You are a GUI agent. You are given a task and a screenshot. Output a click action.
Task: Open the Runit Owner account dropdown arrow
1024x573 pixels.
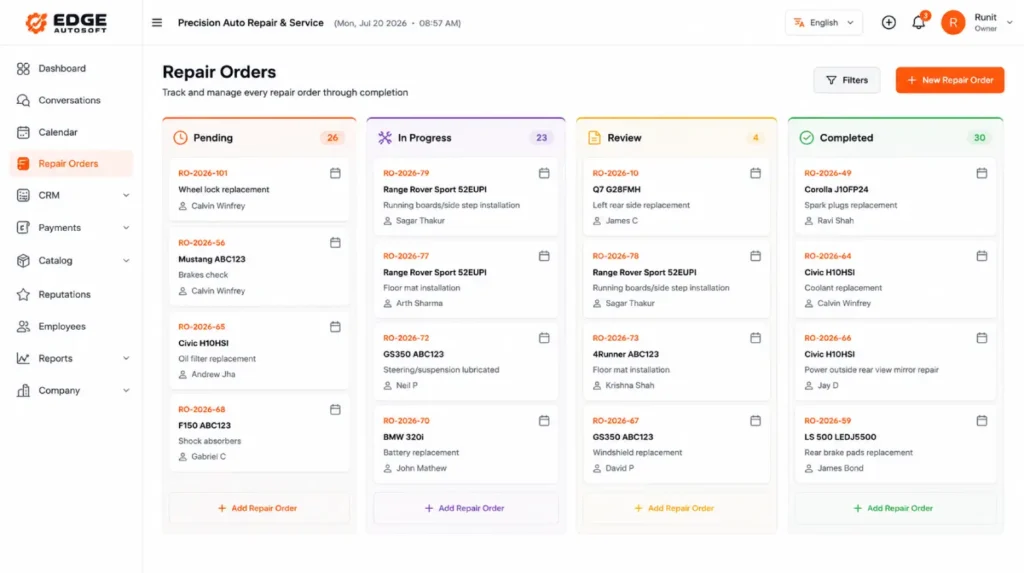[1010, 23]
